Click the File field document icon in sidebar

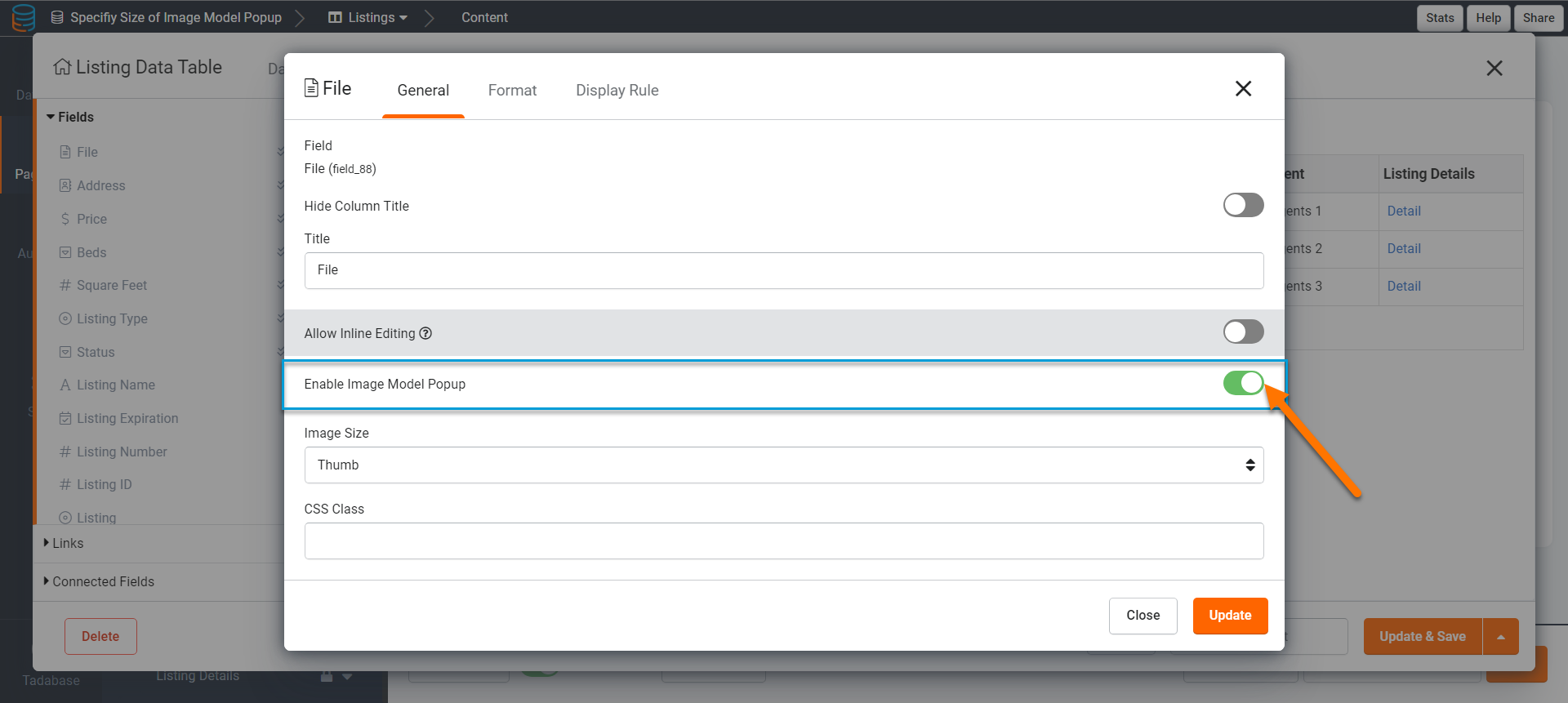pos(65,152)
